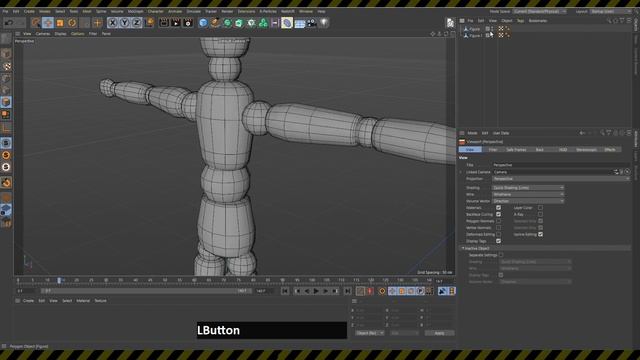
Task: Open the blue Cube primitive icon
Action: click(x=203, y=23)
